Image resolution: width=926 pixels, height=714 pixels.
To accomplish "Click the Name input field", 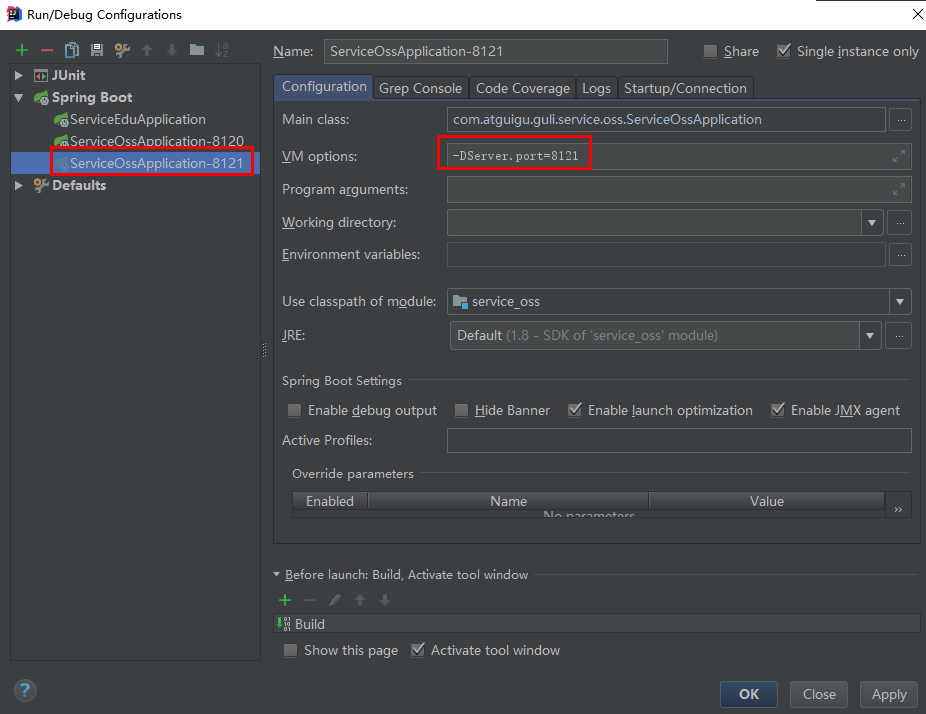I will pyautogui.click(x=495, y=51).
